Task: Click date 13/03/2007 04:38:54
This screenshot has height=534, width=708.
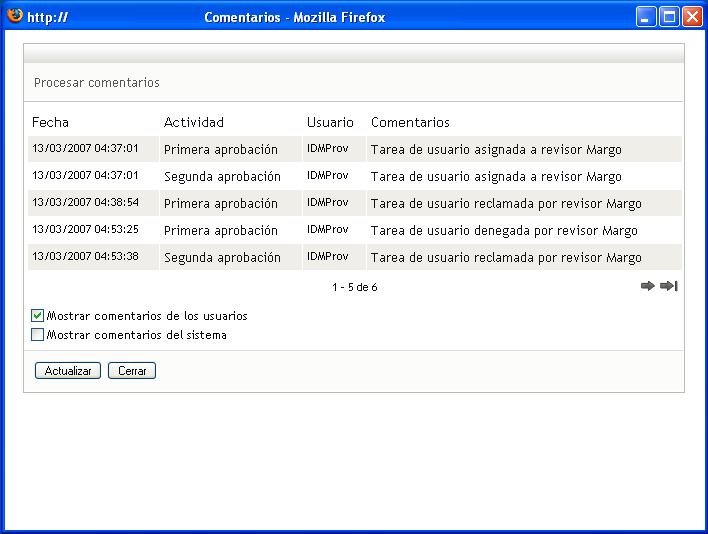Action: tap(85, 202)
